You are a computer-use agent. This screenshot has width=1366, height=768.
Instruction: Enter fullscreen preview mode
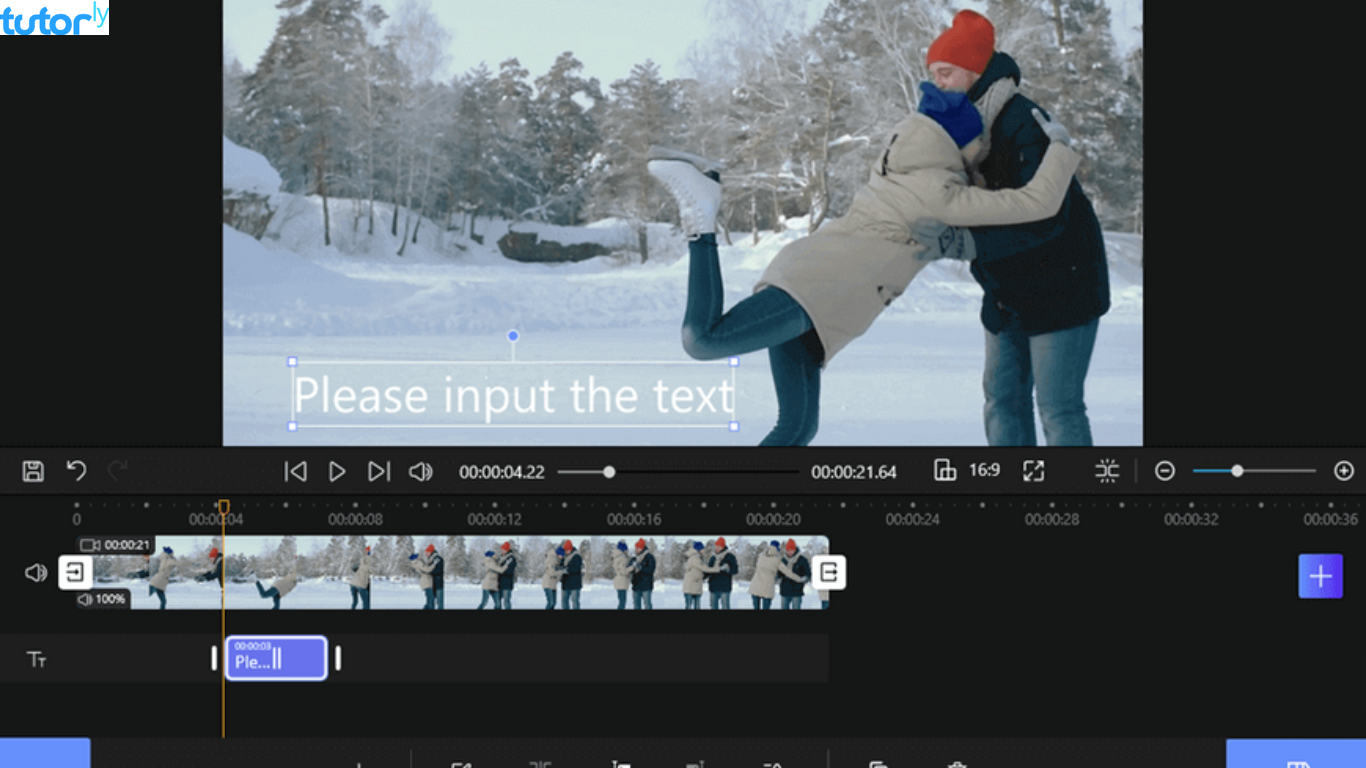[x=1034, y=470]
